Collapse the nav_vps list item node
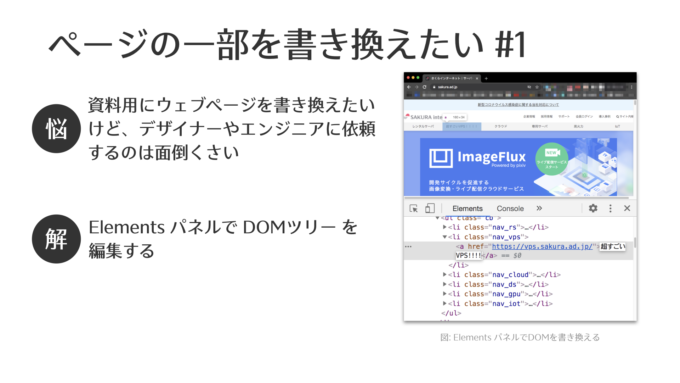 (x=445, y=237)
